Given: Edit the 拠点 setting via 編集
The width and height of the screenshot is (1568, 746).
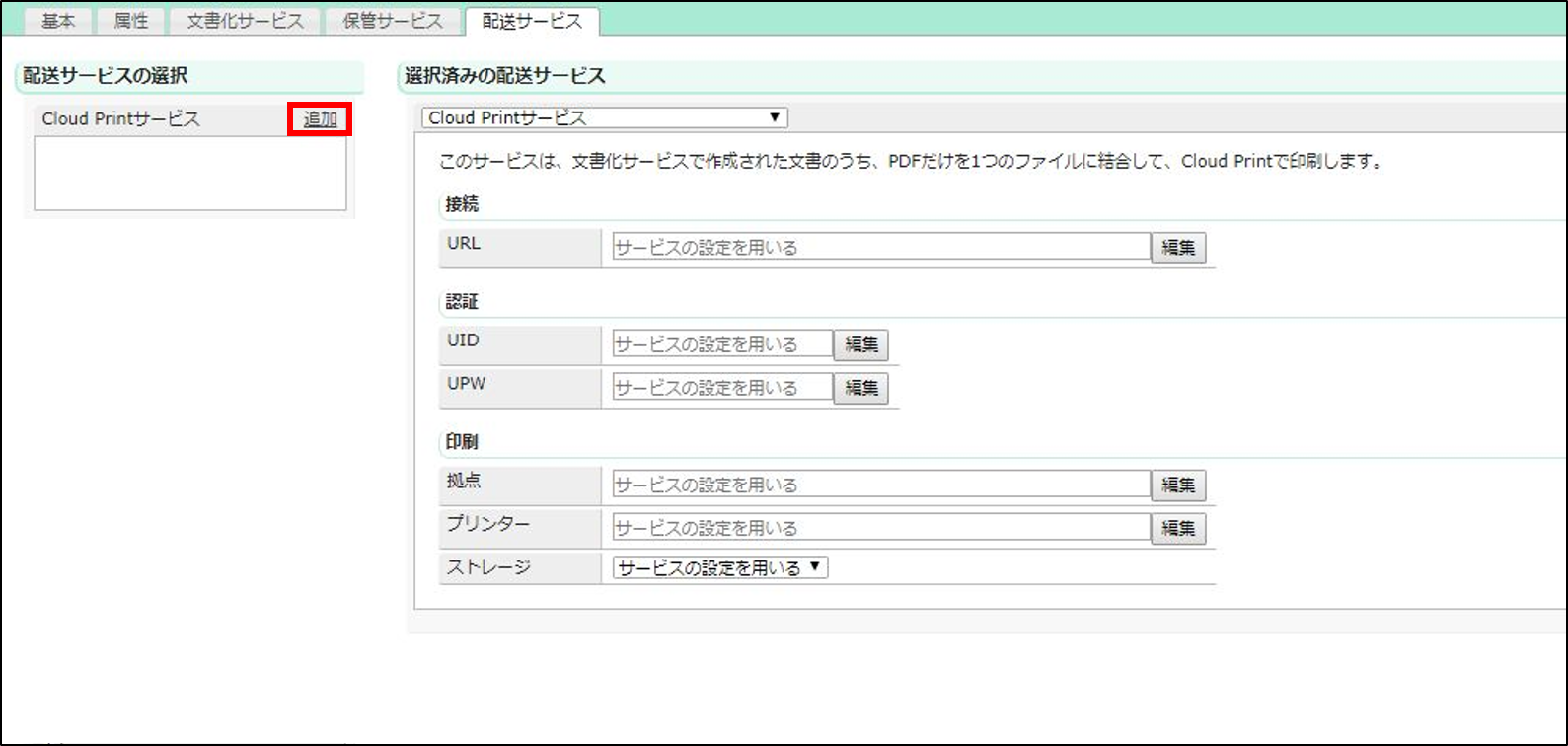Looking at the screenshot, I should pos(1178,485).
